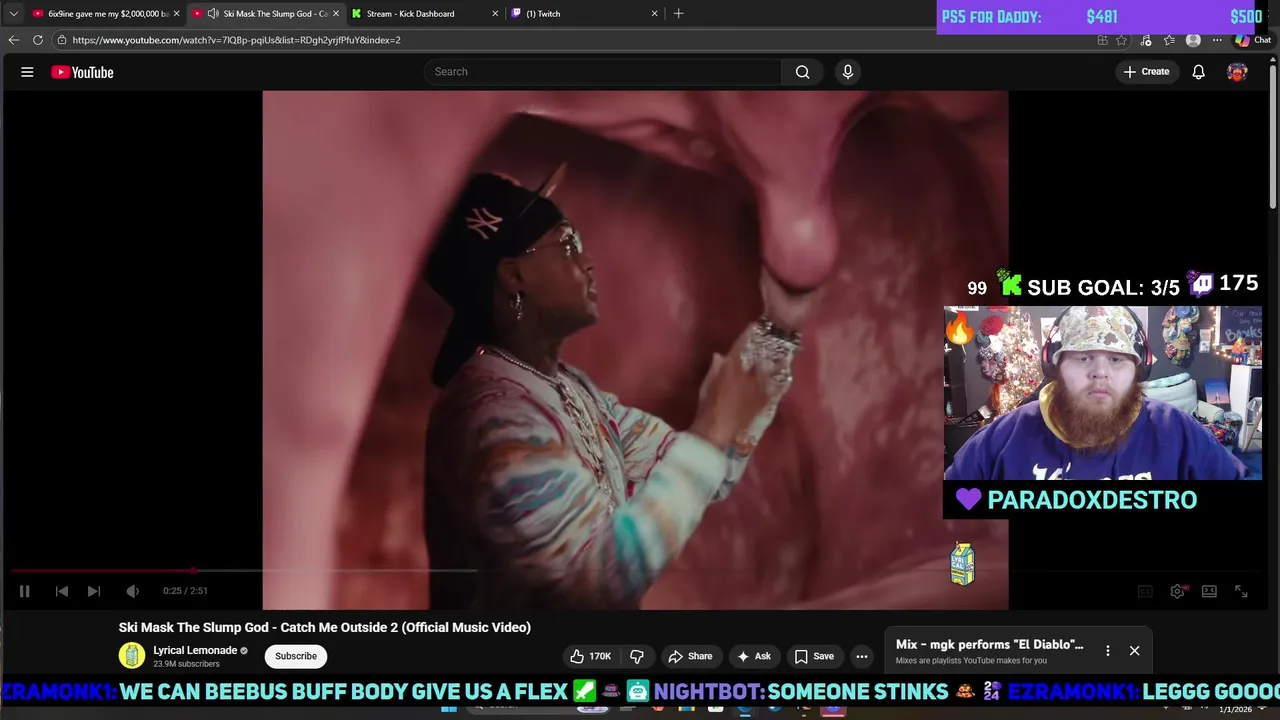1280x720 pixels.
Task: Click the taskbar clock date 1/1/2026
Action: 1235,710
